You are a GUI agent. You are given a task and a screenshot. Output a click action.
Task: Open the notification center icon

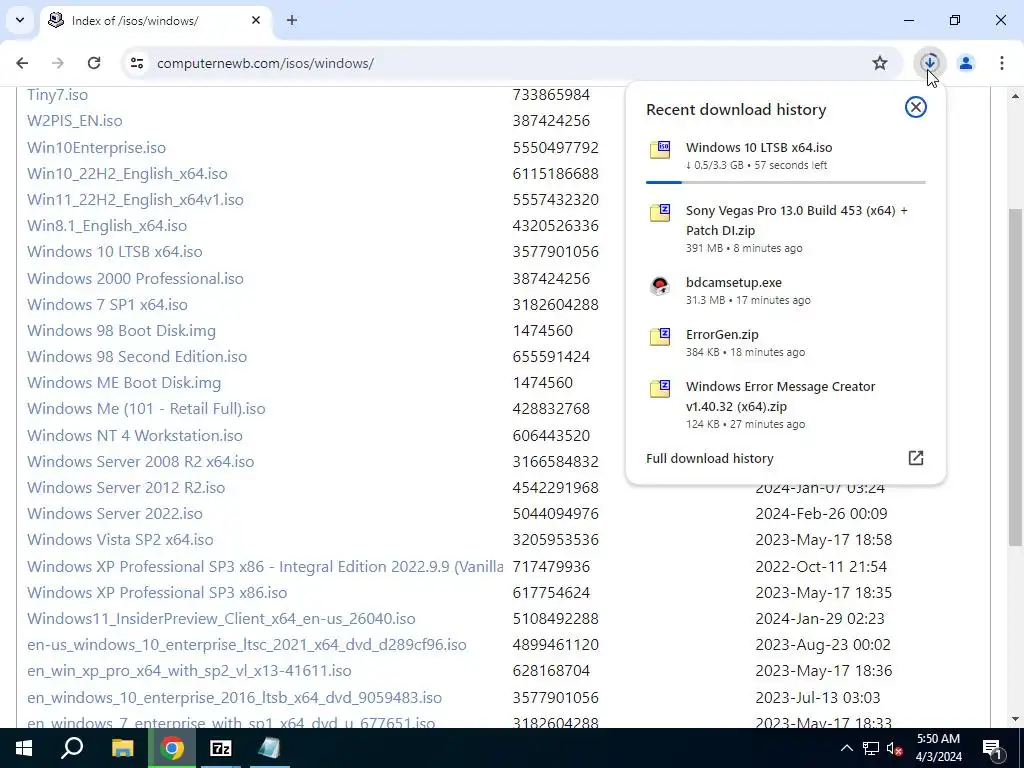(993, 748)
